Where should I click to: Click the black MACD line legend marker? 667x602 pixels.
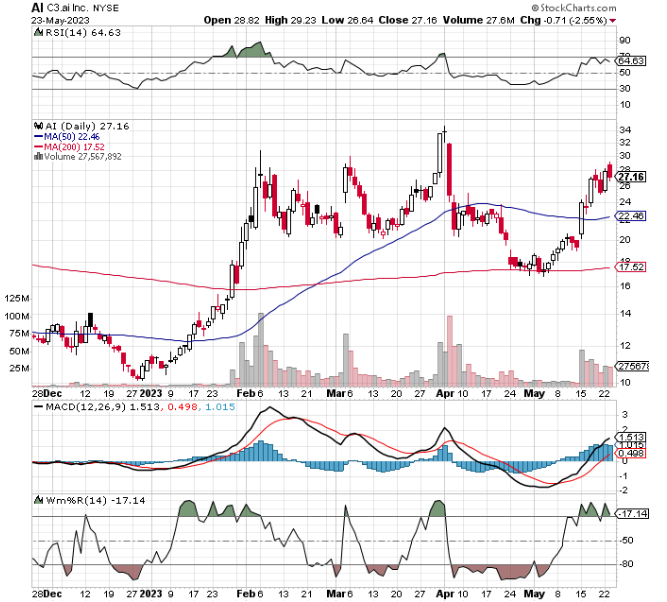tap(39, 407)
